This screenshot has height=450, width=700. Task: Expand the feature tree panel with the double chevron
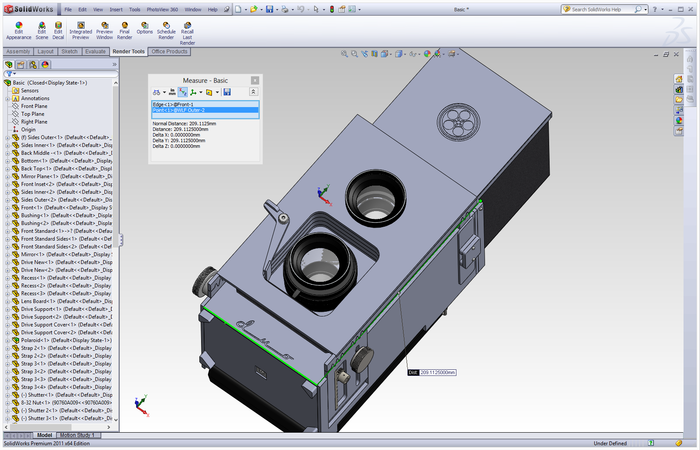pyautogui.click(x=114, y=65)
